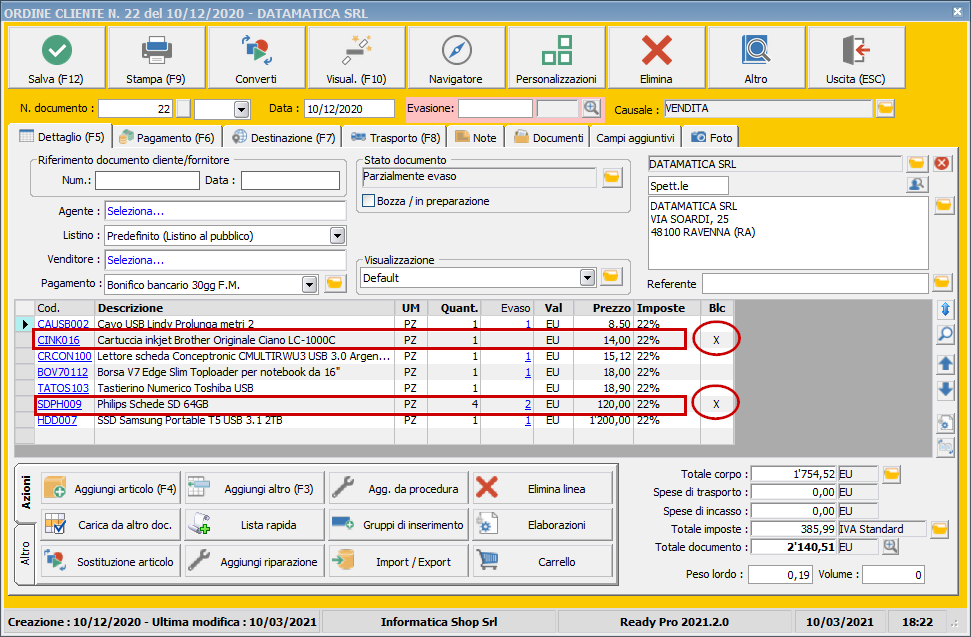Image resolution: width=971 pixels, height=637 pixels.
Task: Open the Destinazione (F7) tab
Action: click(284, 137)
